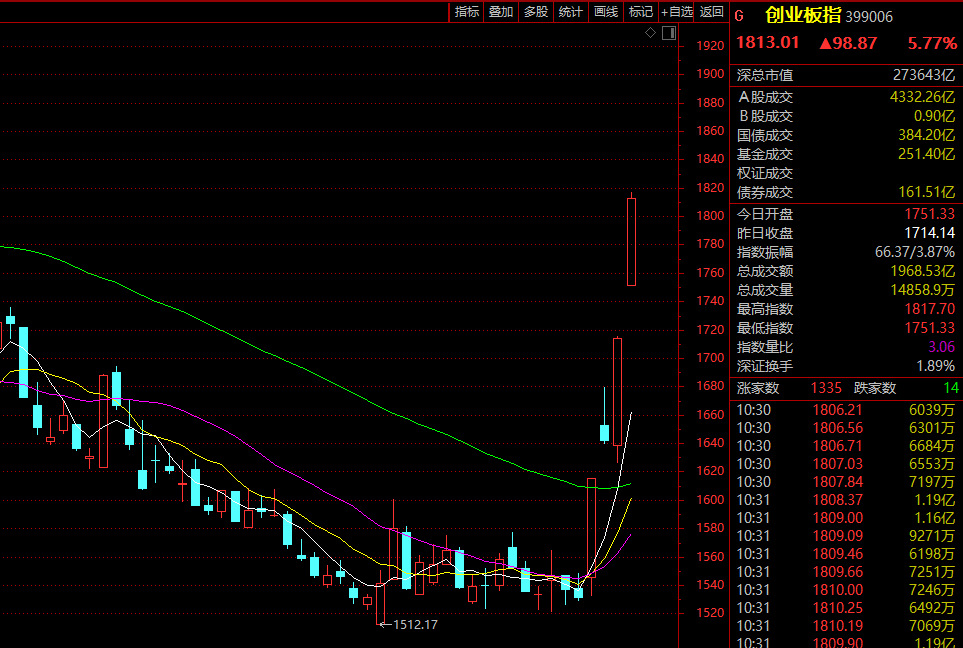Select the 1810.25 tick trade row

point(845,607)
